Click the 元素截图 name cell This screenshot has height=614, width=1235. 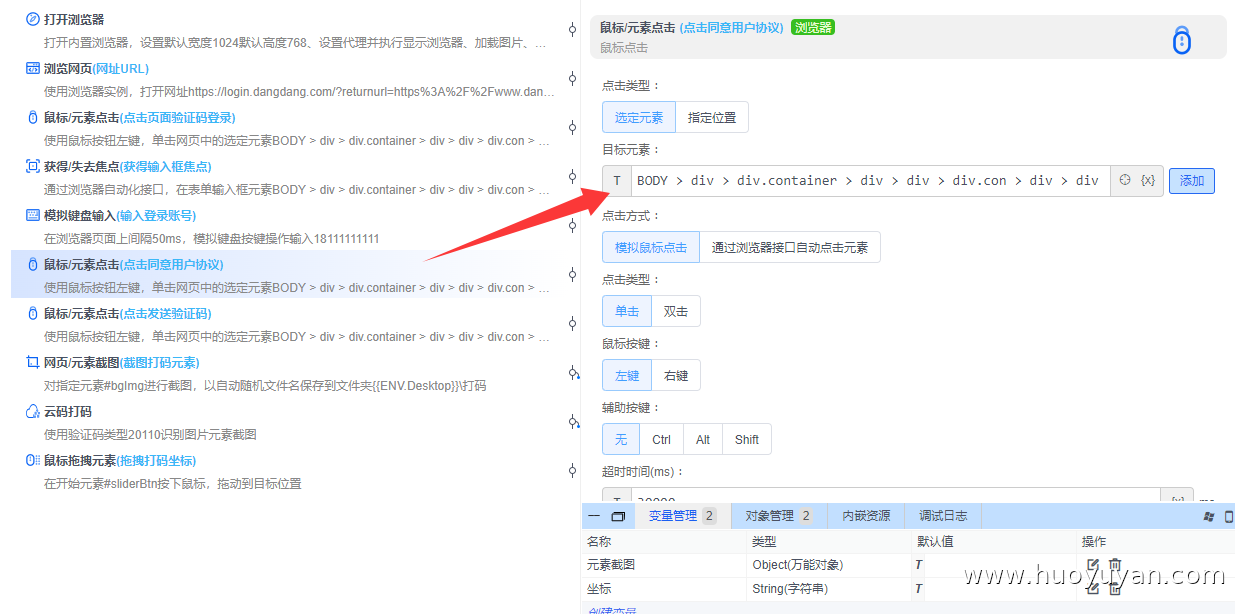click(611, 565)
